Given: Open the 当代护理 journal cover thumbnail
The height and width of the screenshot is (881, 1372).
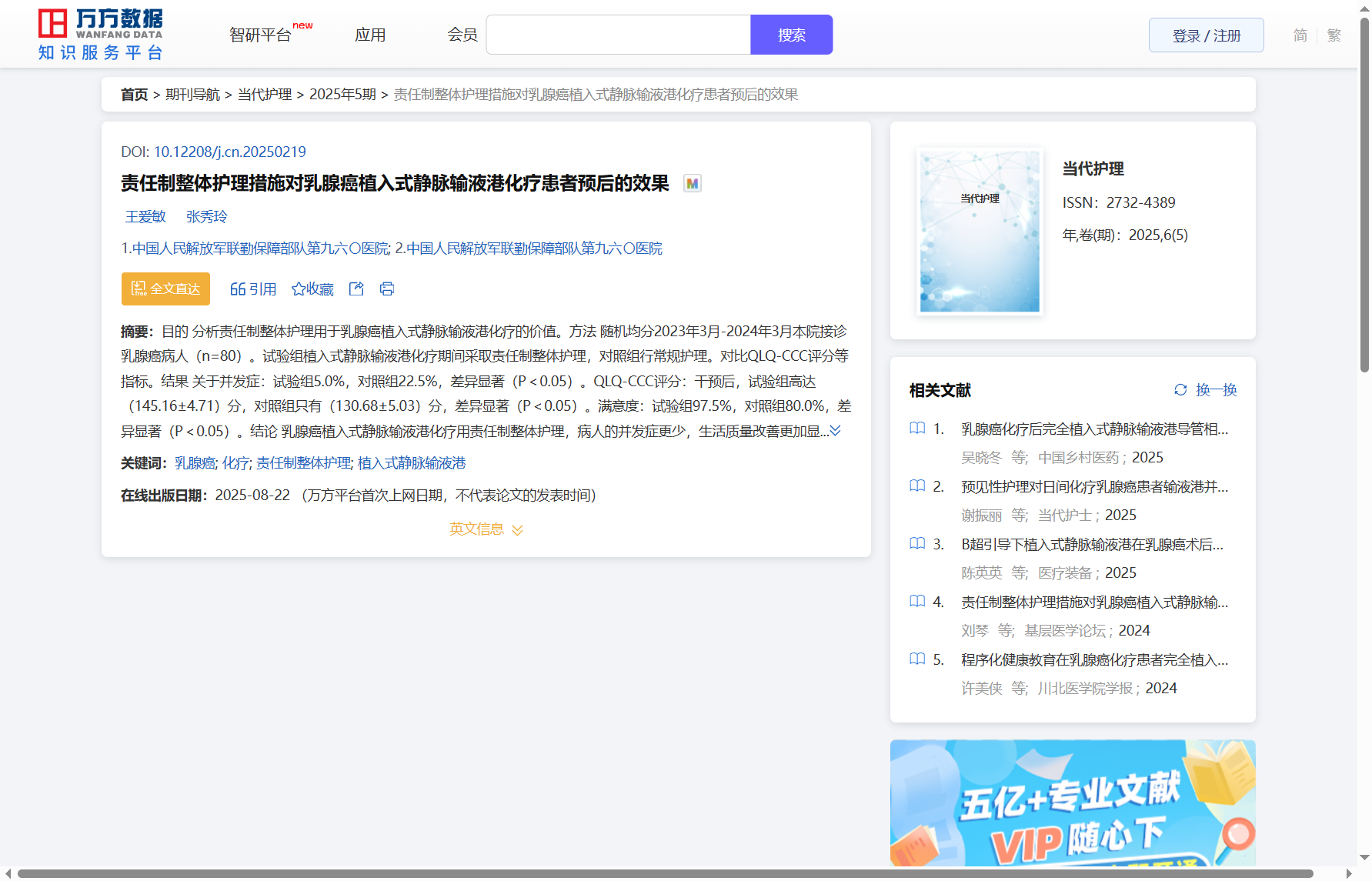Looking at the screenshot, I should click(980, 232).
